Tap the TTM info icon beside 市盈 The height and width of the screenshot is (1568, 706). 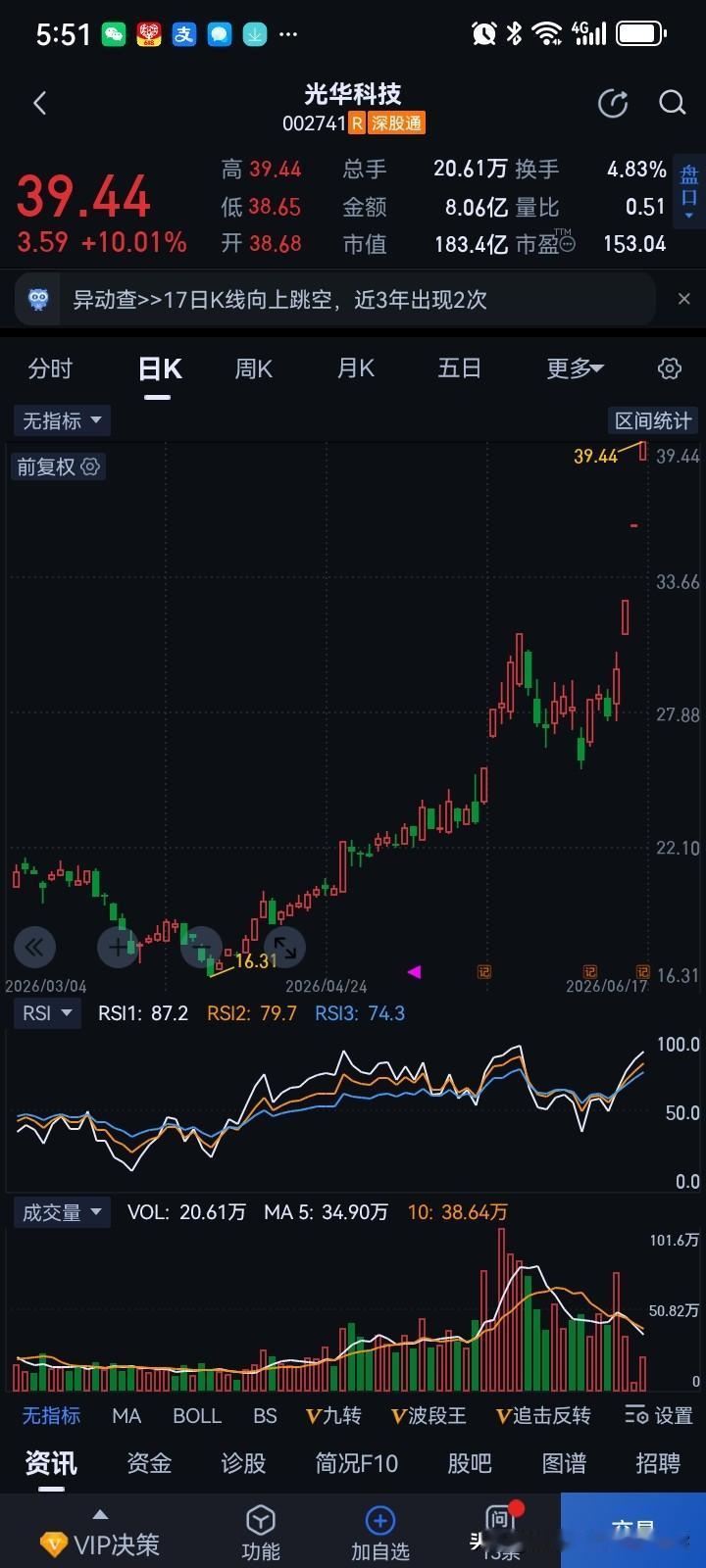pos(567,242)
